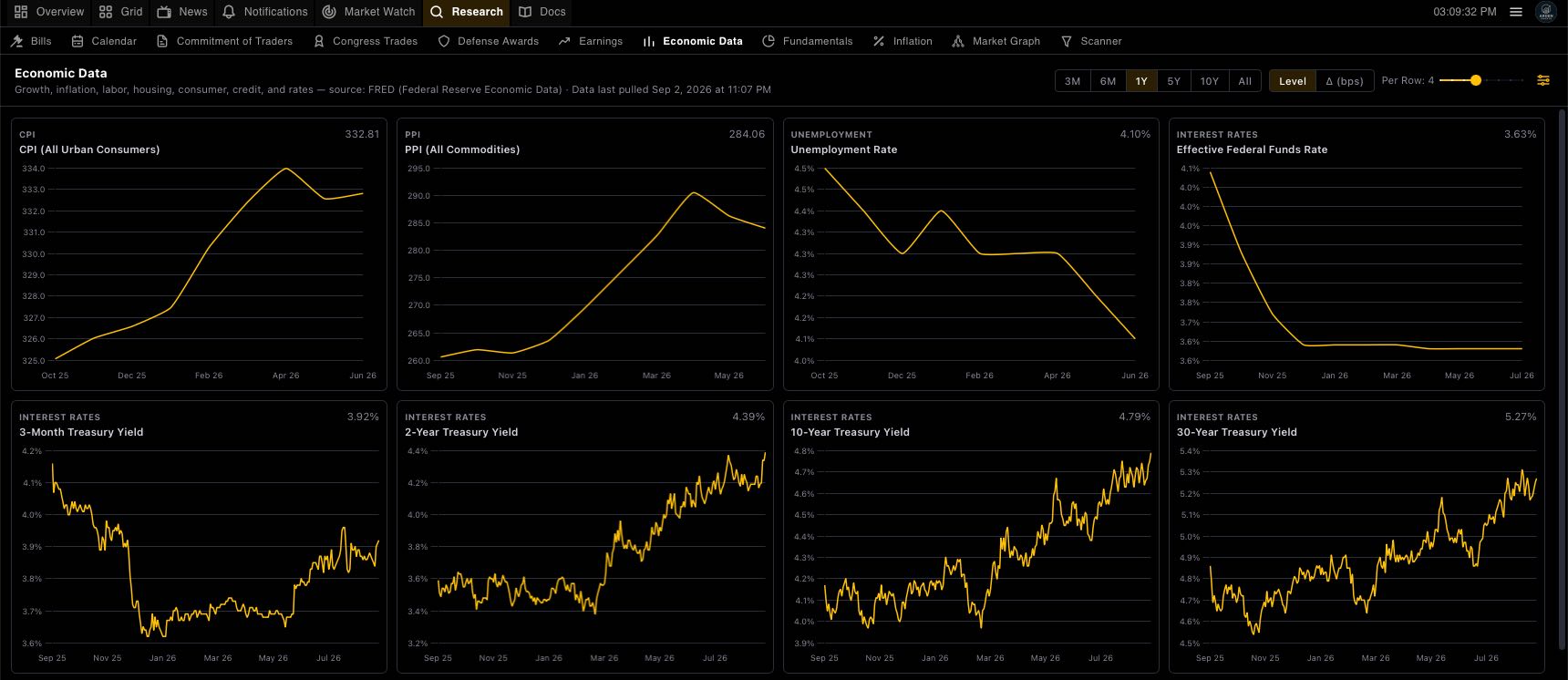
Task: Select the 5Y time range
Action: click(1174, 81)
